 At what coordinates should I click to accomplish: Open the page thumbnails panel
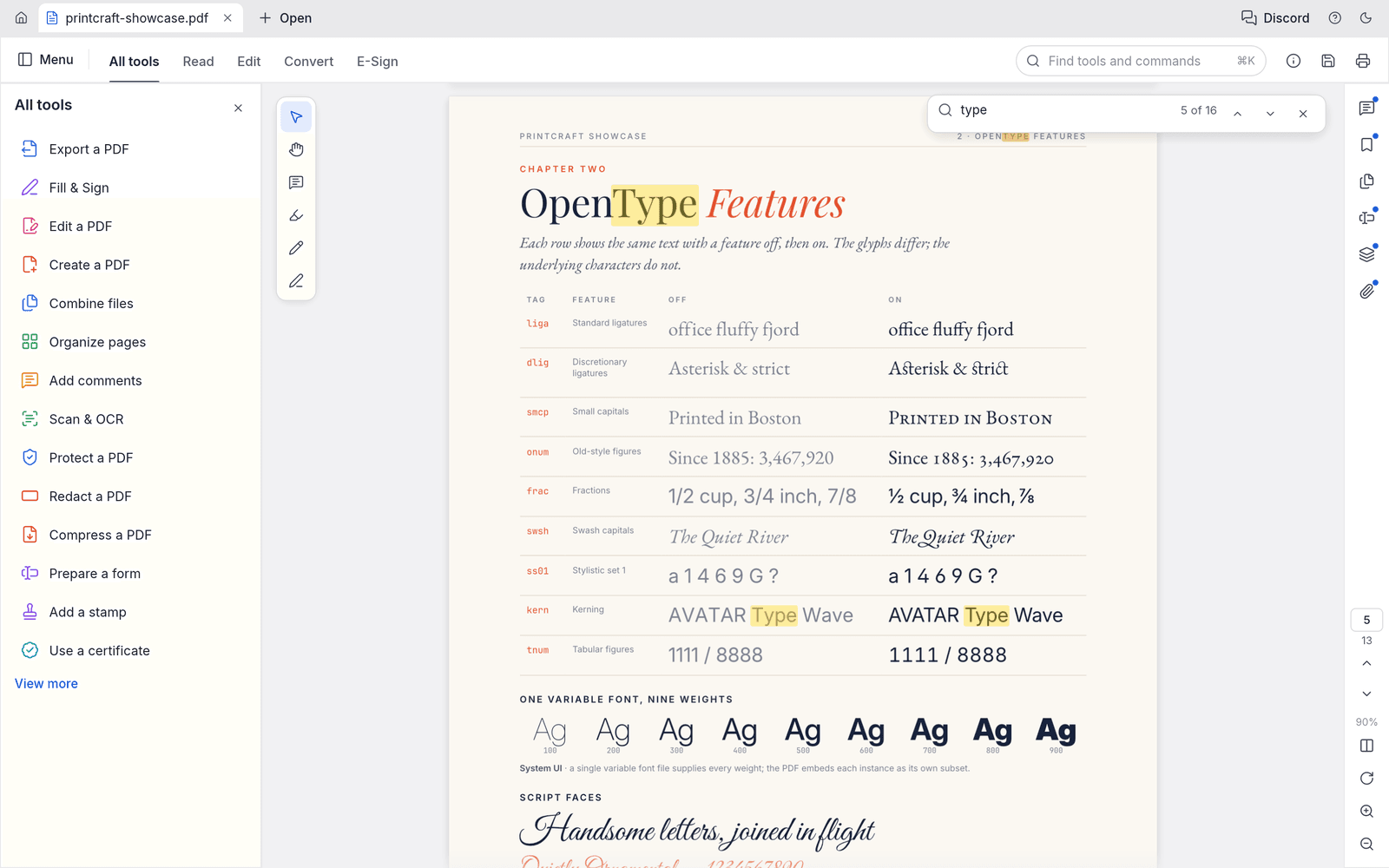point(1367,181)
